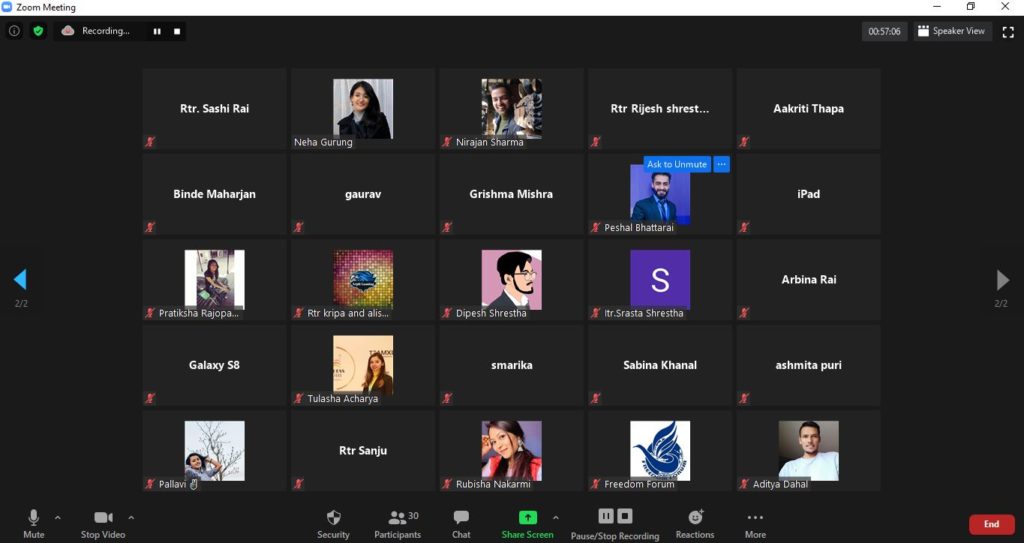Expand video options arrow beside Stop Video
The height and width of the screenshot is (543, 1024).
(131, 518)
